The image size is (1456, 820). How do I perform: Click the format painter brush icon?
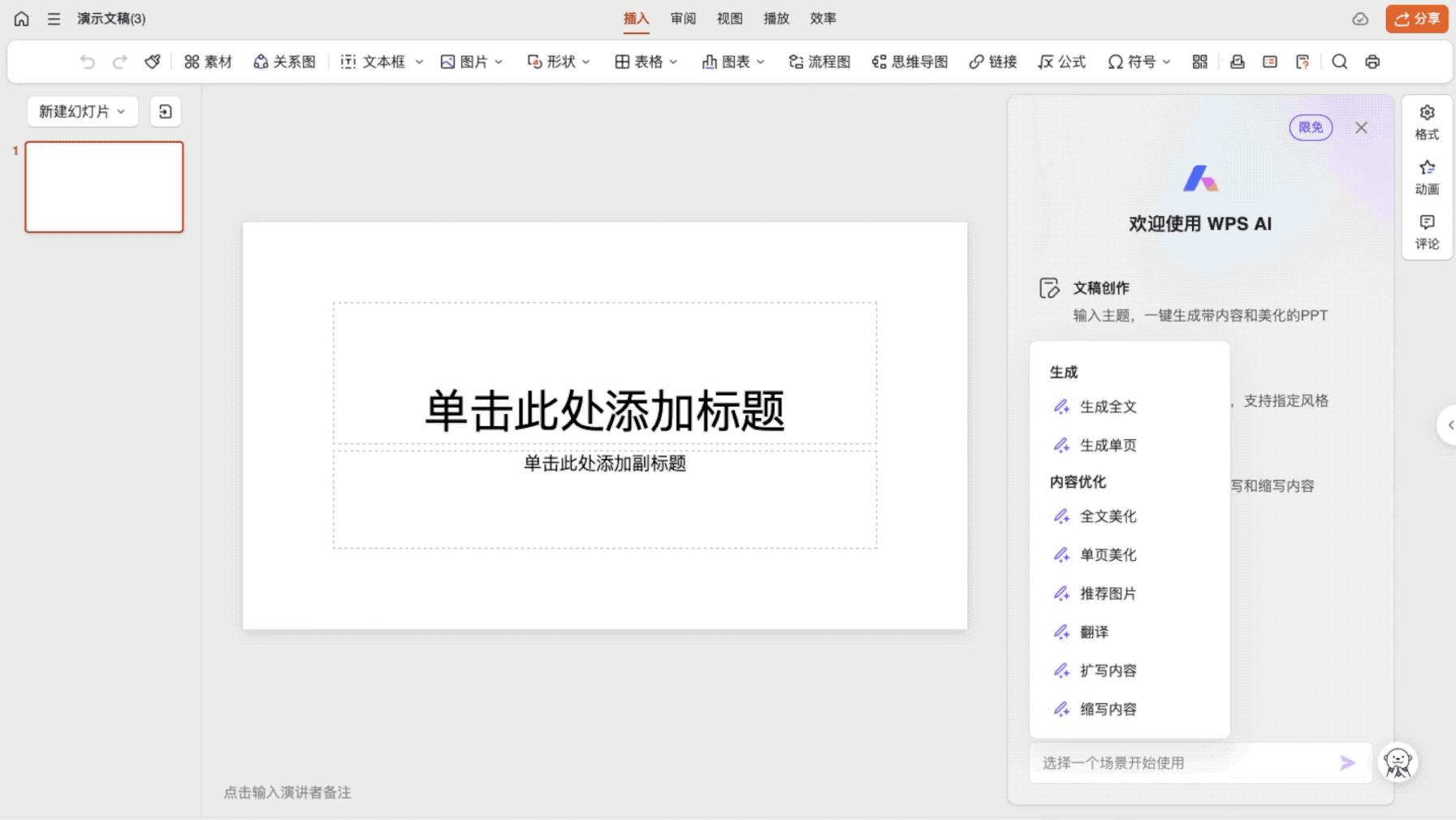pos(152,62)
